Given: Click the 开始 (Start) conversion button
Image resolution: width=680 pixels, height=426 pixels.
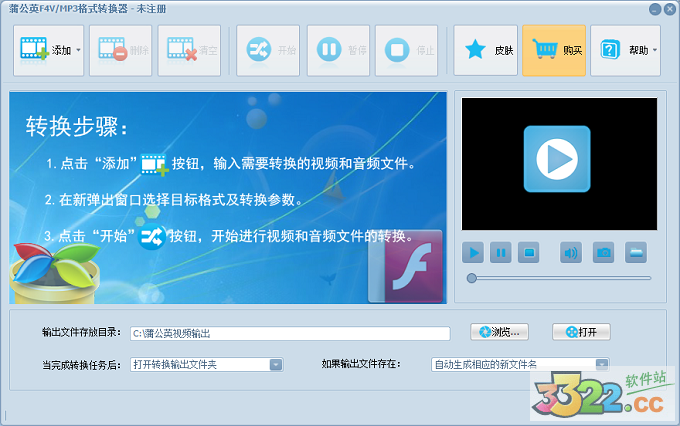Looking at the screenshot, I should (x=268, y=50).
